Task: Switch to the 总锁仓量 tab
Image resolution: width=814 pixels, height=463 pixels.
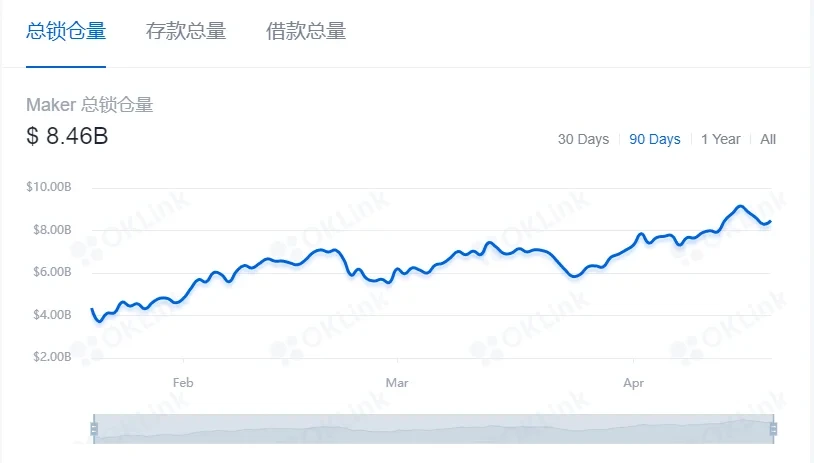Action: (66, 31)
